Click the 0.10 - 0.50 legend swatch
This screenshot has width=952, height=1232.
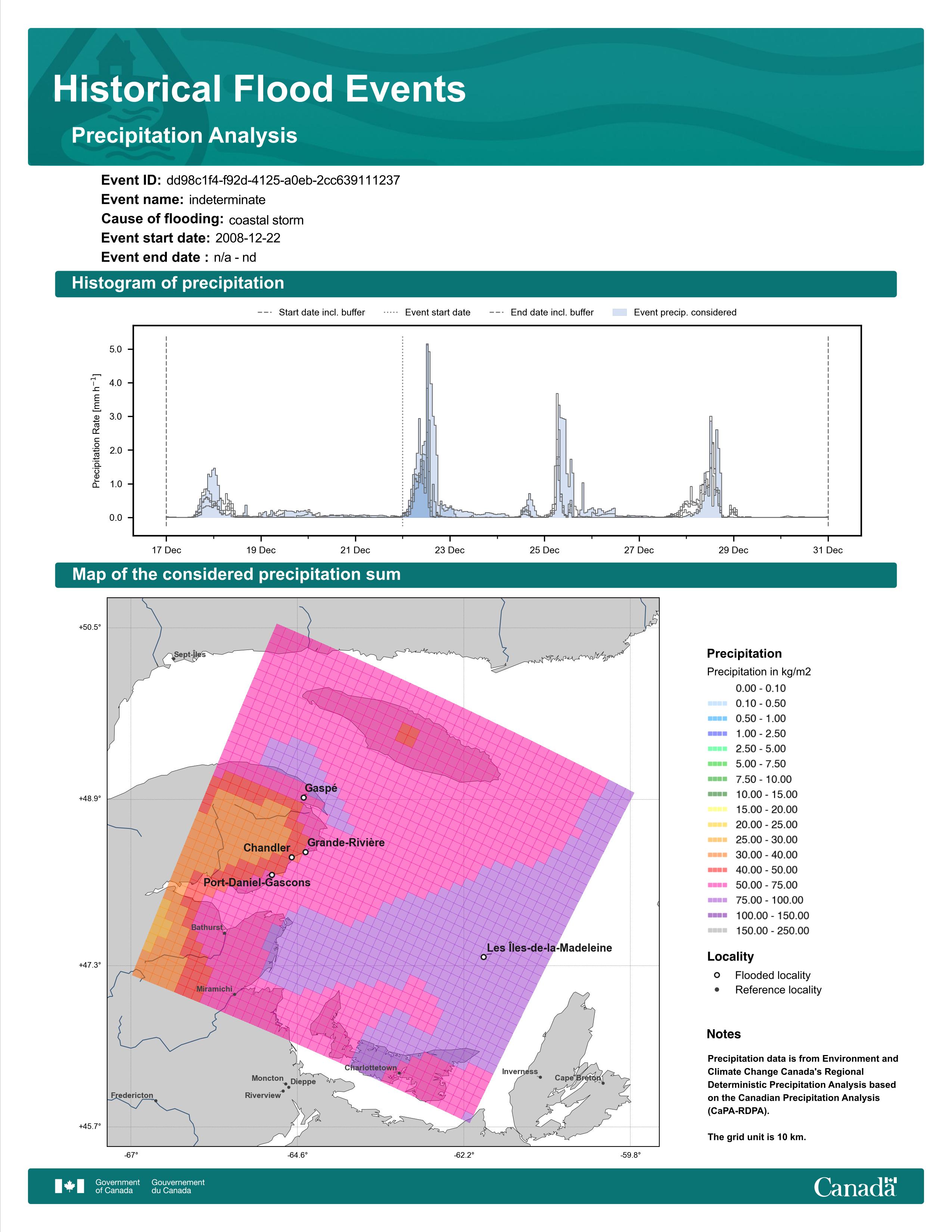(x=718, y=703)
